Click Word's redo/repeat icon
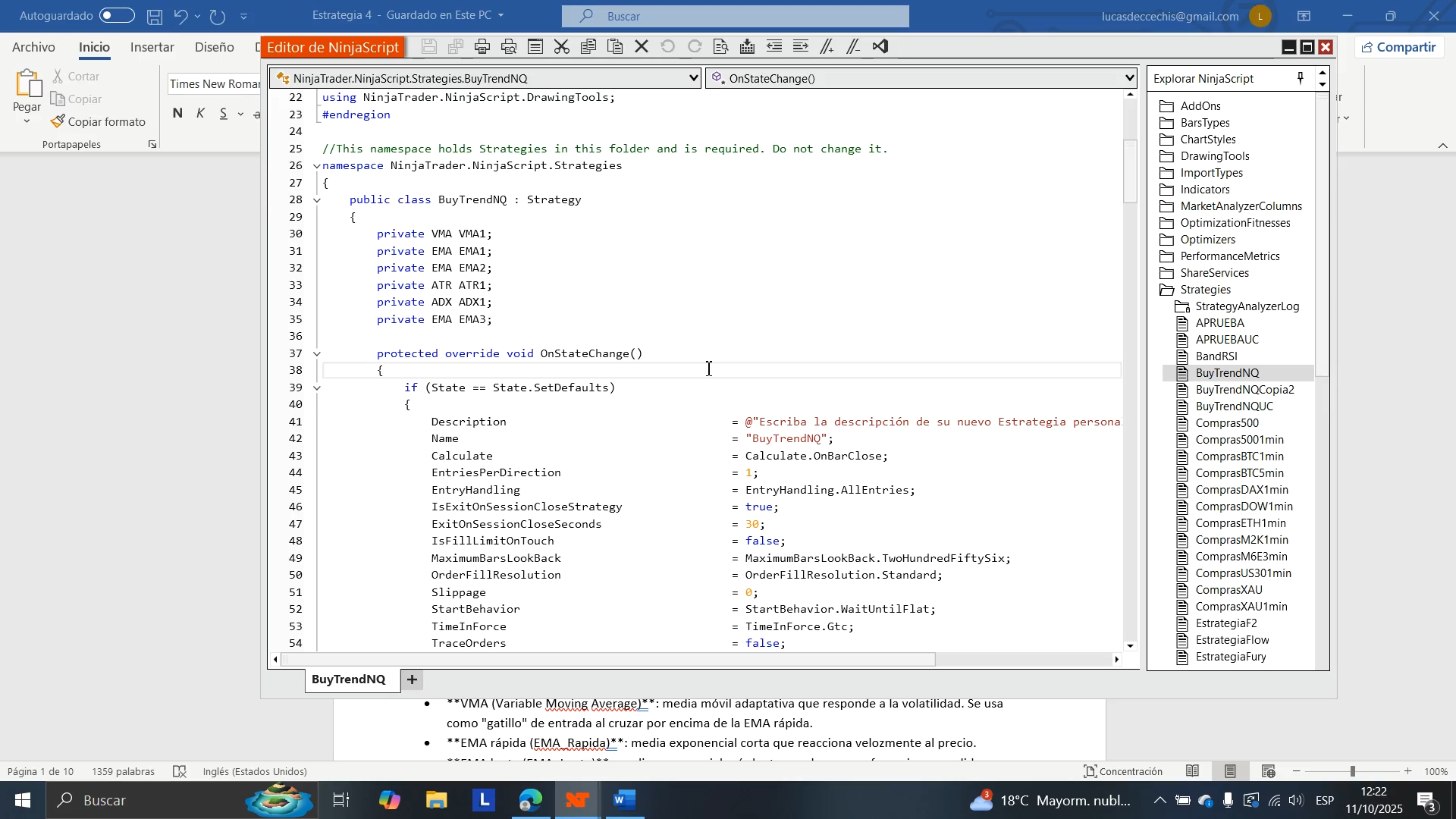The width and height of the screenshot is (1456, 819). [x=218, y=16]
